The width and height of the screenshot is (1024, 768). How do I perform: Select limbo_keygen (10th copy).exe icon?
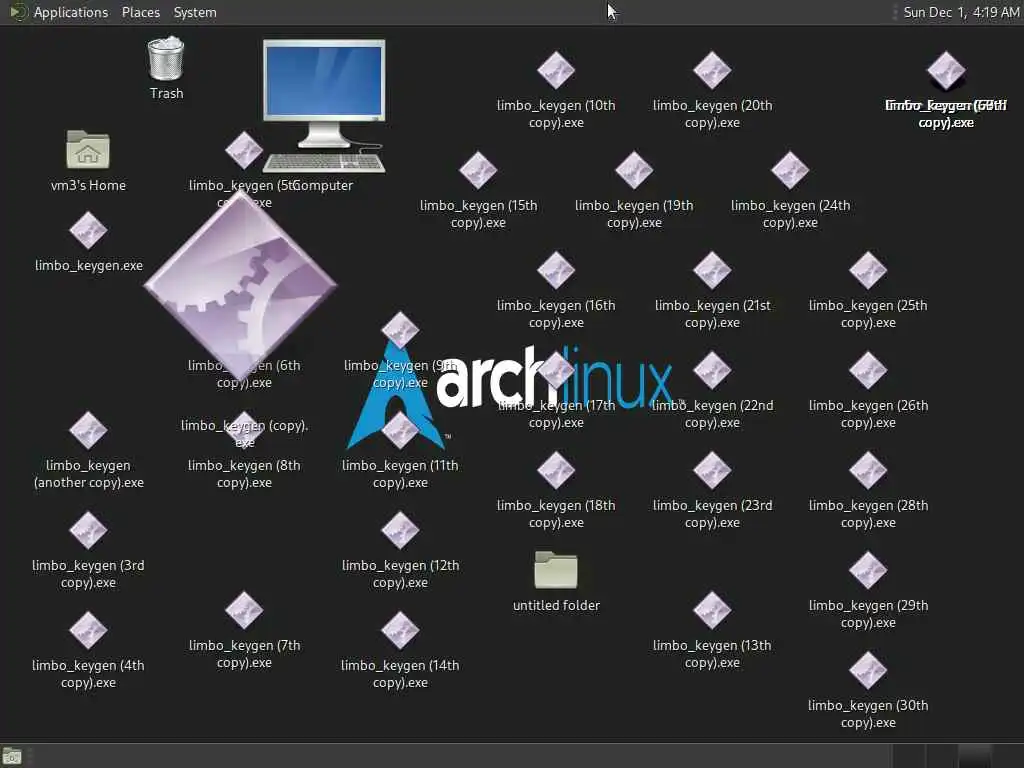click(556, 71)
